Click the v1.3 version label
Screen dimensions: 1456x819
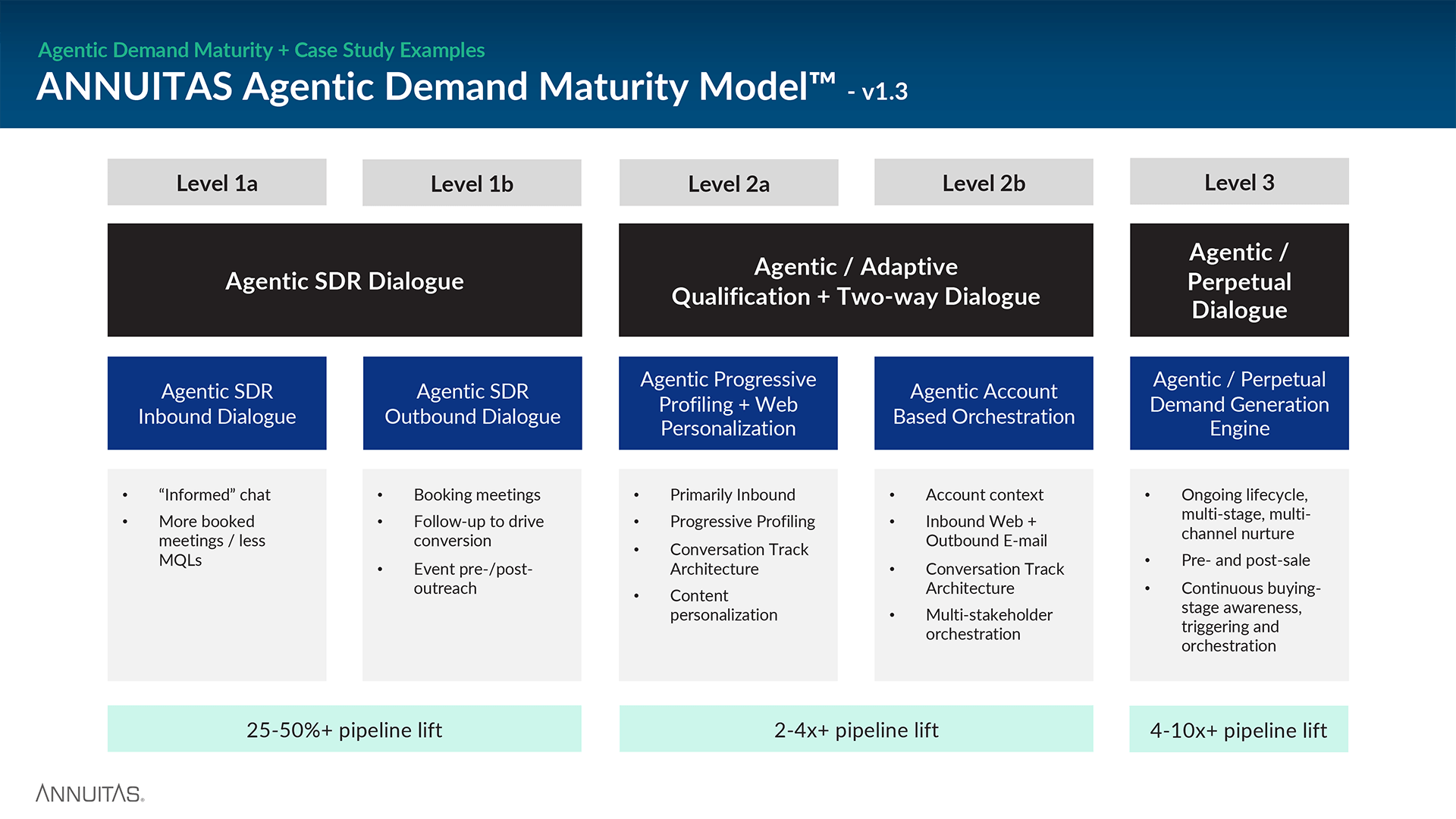tap(884, 92)
